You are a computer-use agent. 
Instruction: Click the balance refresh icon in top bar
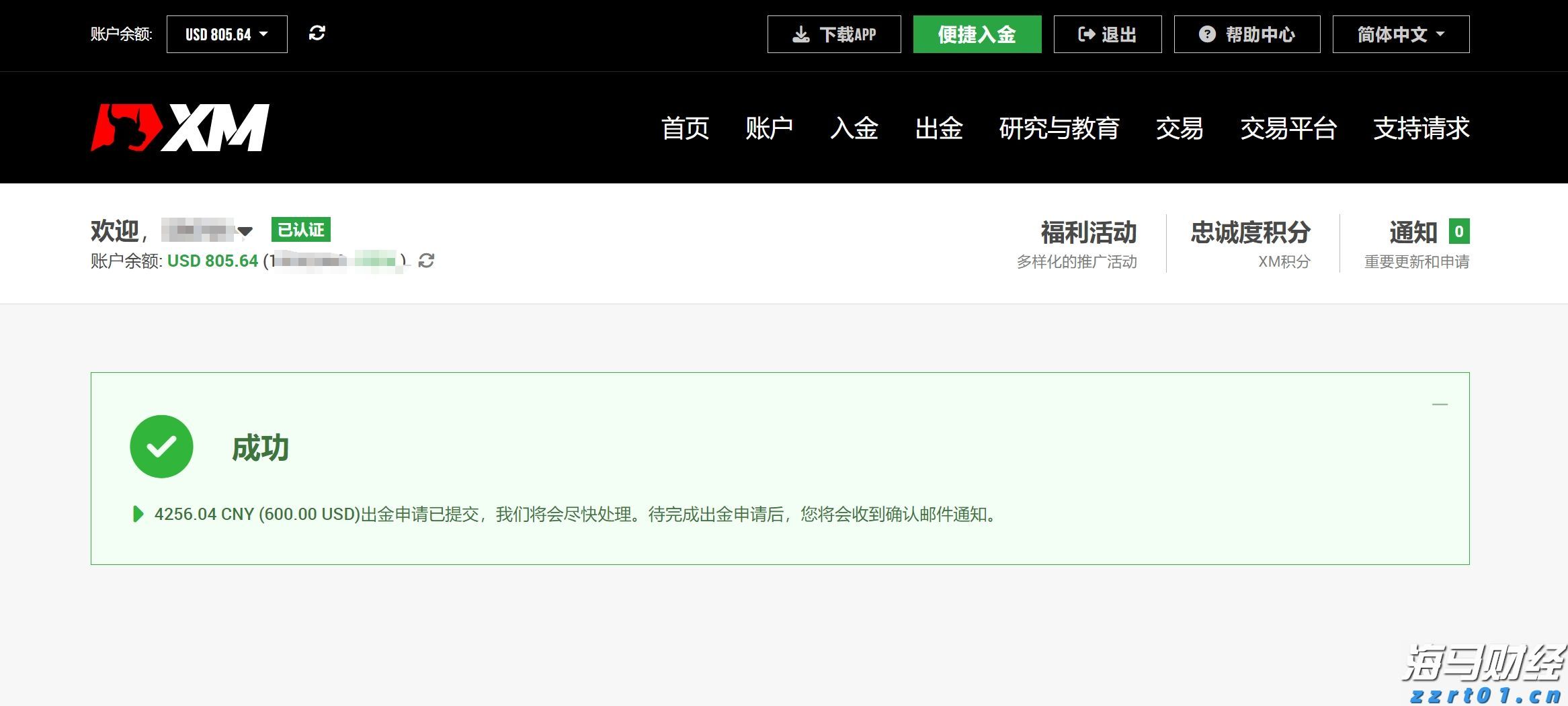tap(317, 33)
